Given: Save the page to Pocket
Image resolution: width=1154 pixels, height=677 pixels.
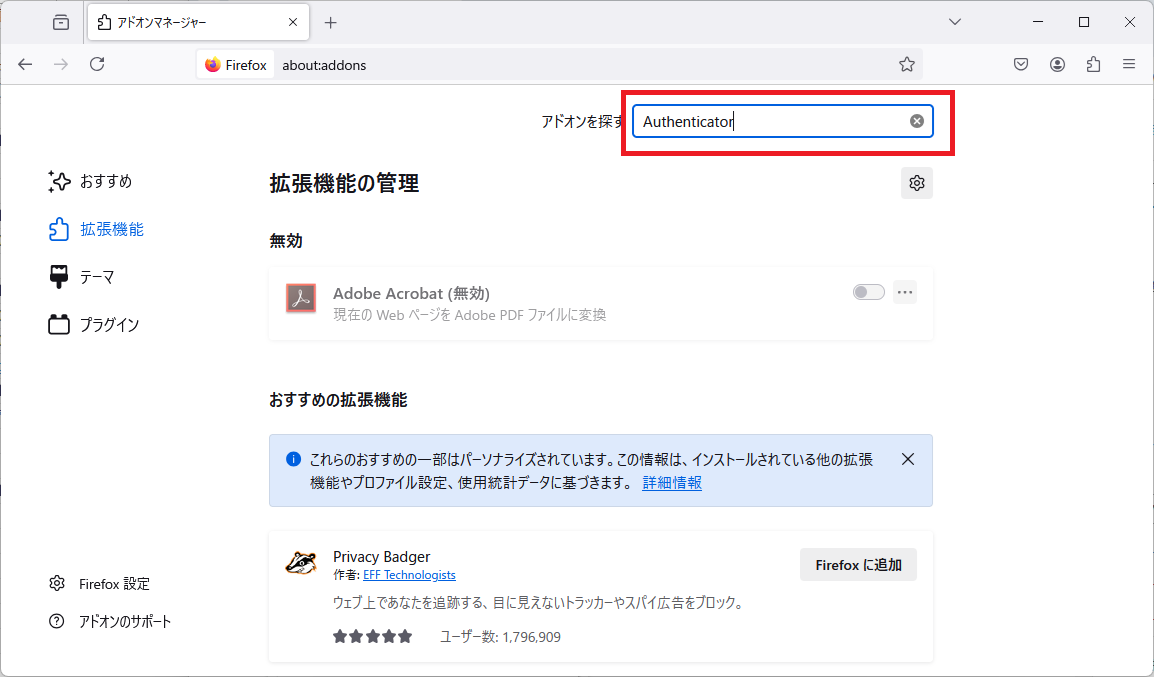Looking at the screenshot, I should pos(1020,63).
